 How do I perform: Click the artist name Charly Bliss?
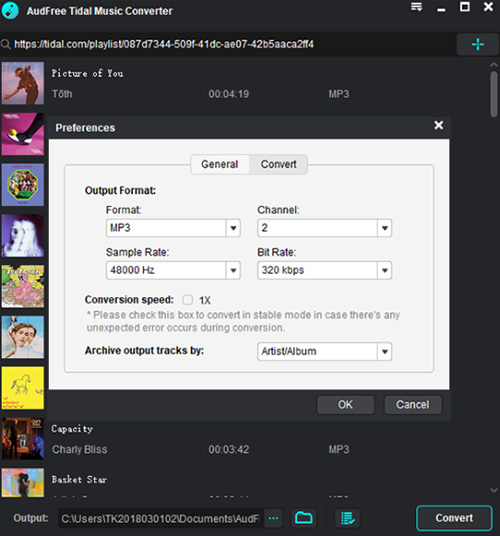click(x=80, y=449)
